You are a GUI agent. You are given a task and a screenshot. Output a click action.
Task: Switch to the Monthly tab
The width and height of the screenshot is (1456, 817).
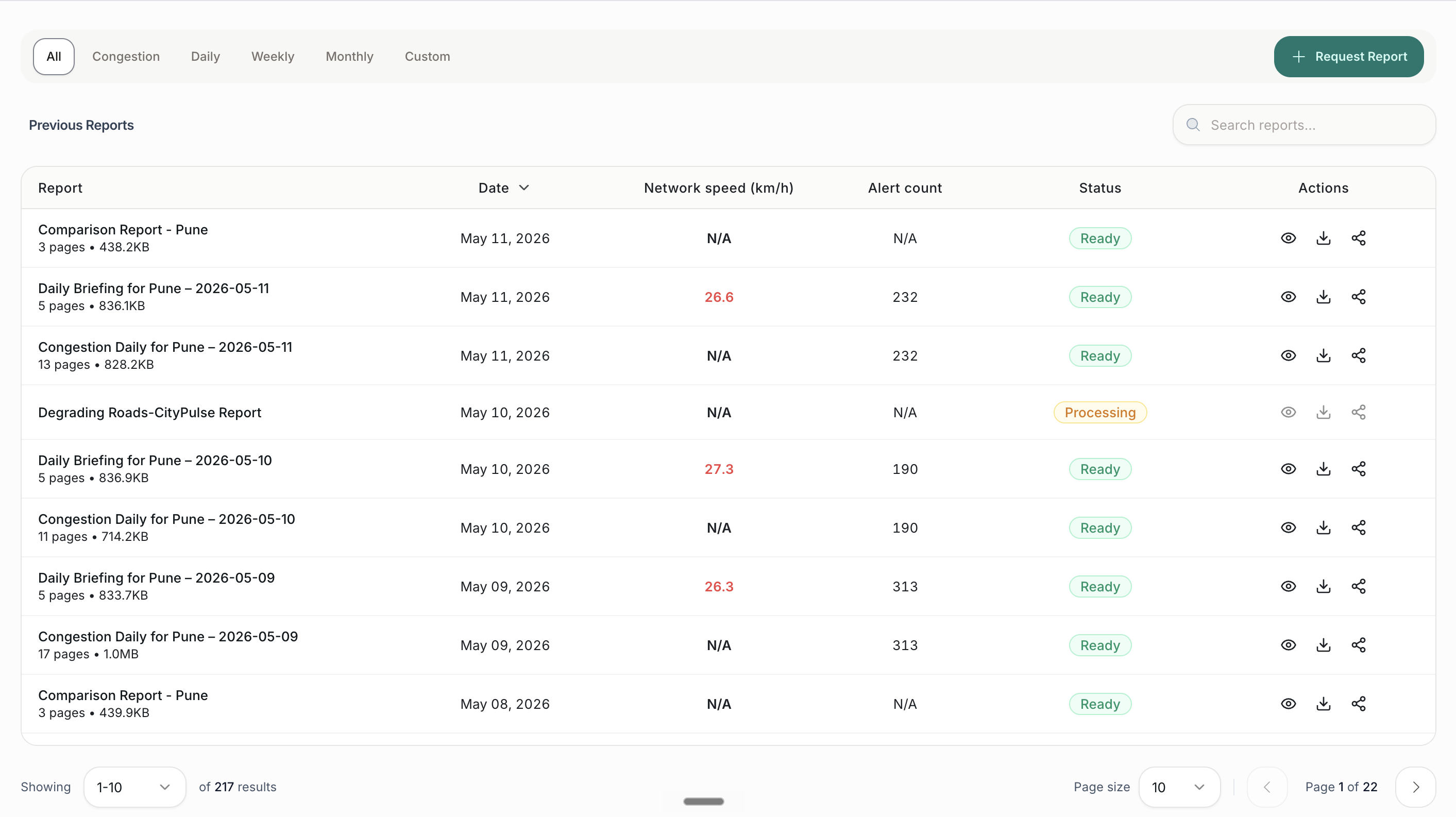coord(349,57)
